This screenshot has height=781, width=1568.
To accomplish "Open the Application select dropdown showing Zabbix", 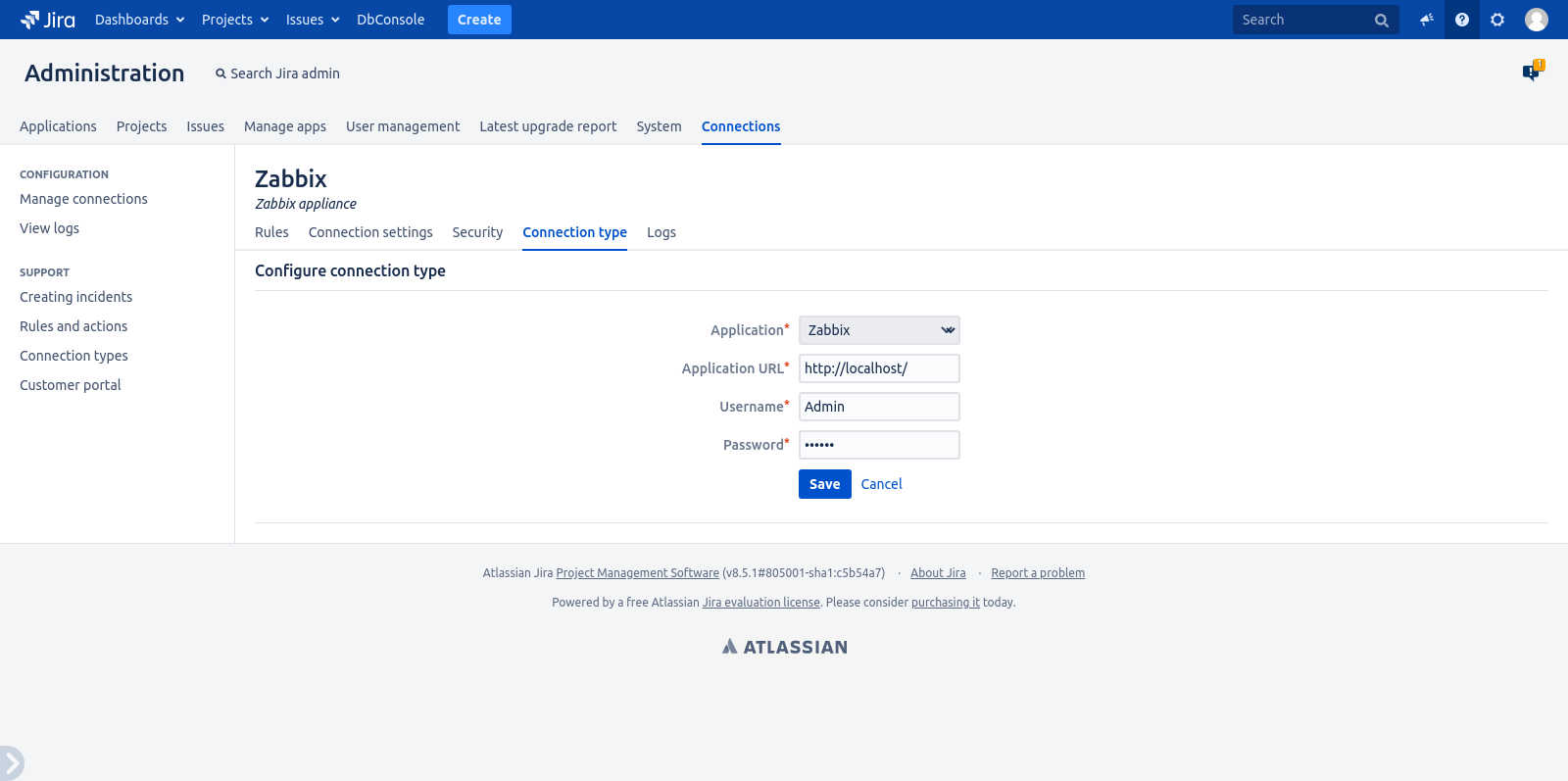I will tap(879, 330).
